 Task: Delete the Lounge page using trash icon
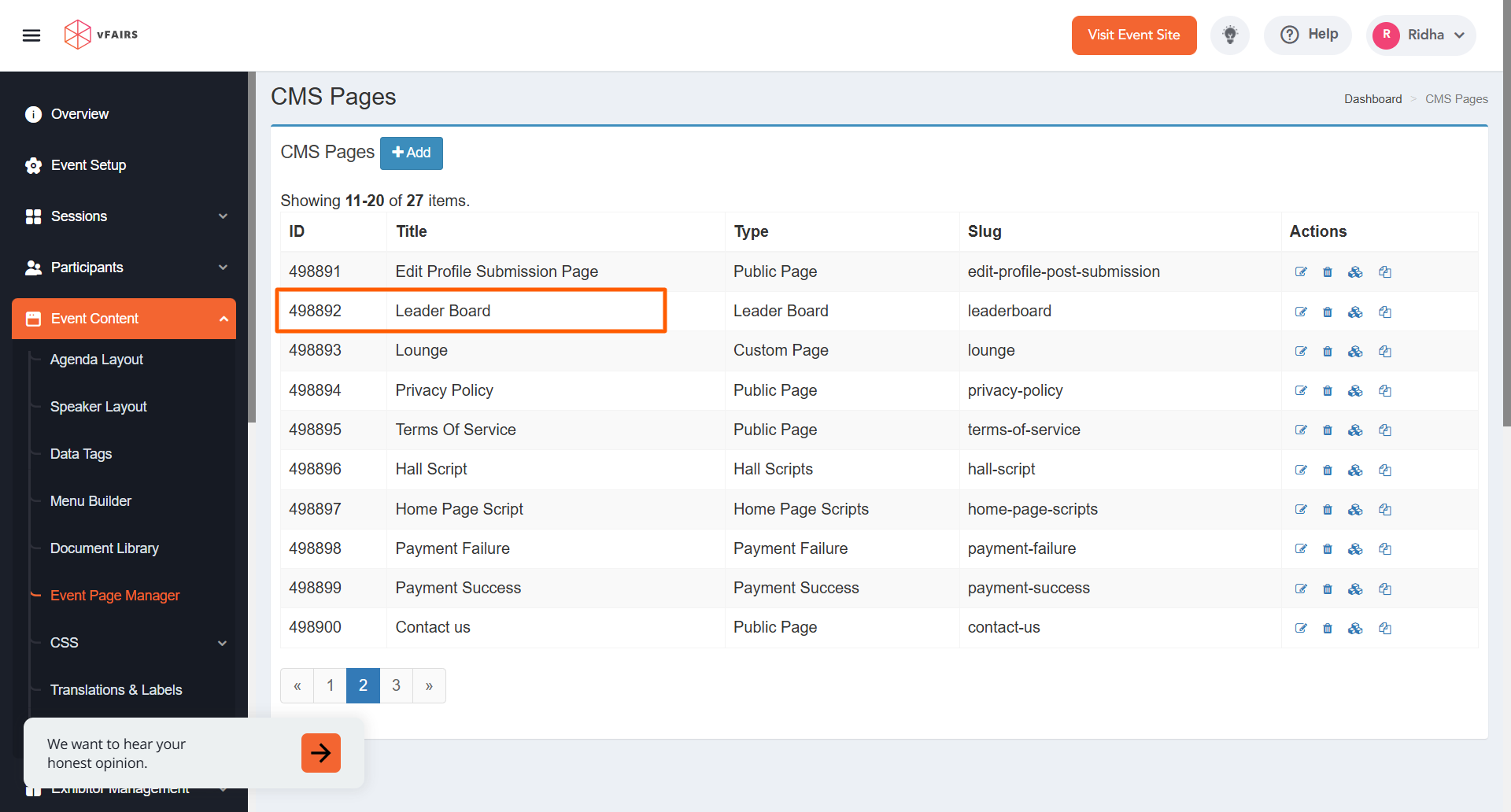tap(1328, 352)
